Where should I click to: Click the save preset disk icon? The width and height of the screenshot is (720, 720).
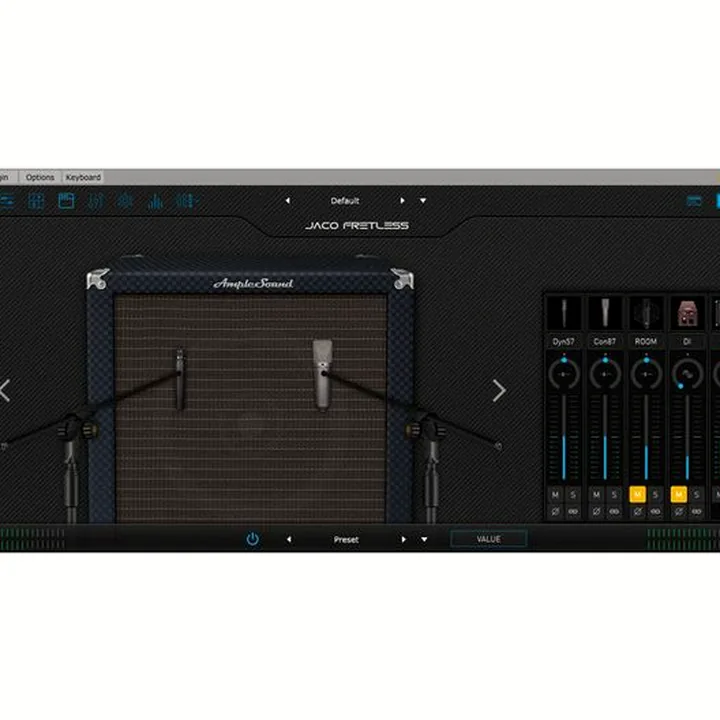pos(66,201)
